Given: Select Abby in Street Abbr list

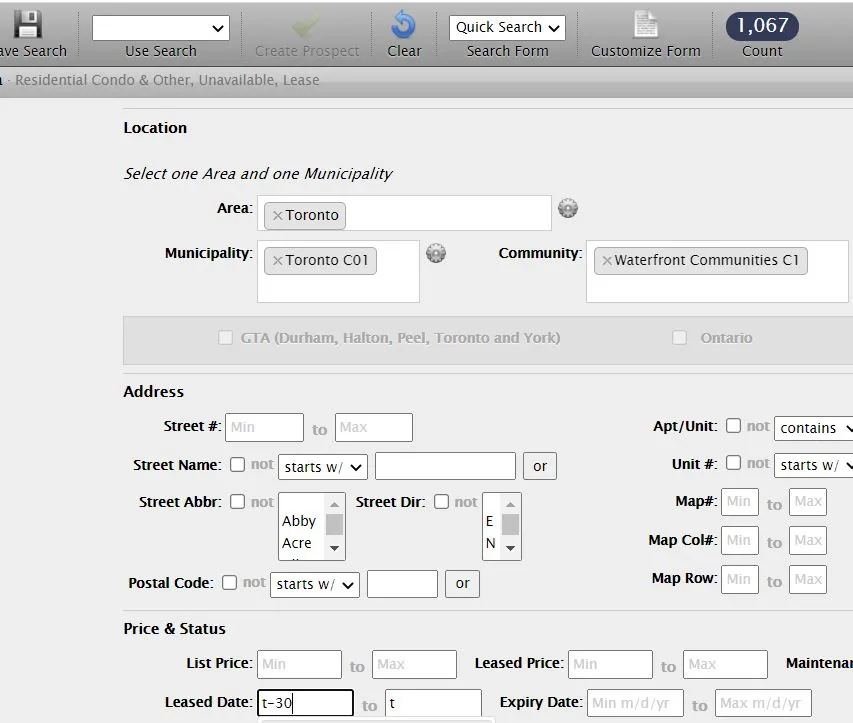Looking at the screenshot, I should pyautogui.click(x=299, y=521).
